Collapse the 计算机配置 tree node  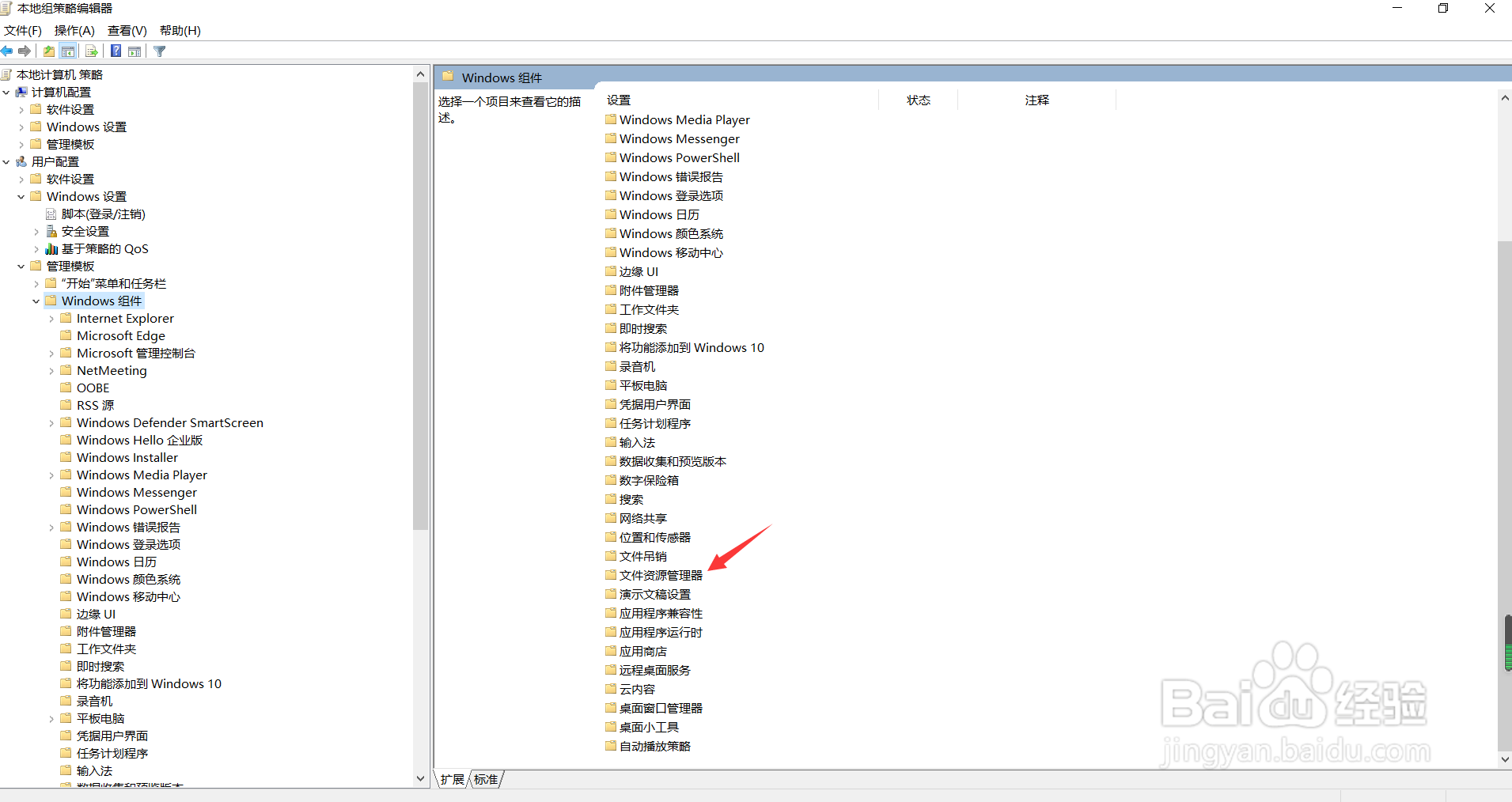click(x=6, y=93)
